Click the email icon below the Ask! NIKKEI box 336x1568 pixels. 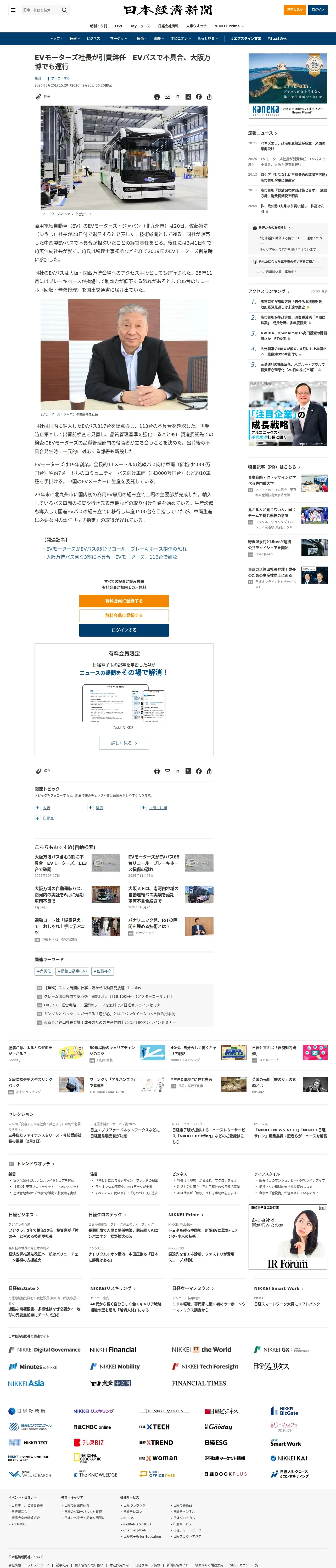167,771
